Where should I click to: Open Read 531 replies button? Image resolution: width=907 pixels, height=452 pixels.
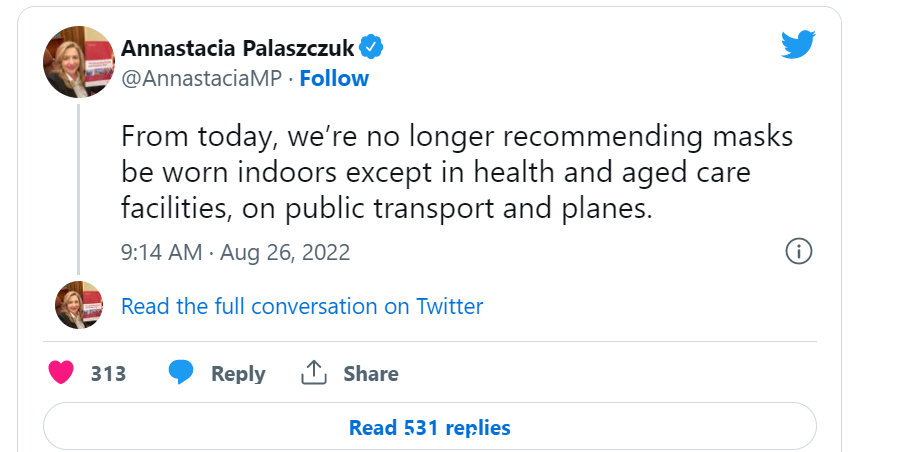pos(430,427)
